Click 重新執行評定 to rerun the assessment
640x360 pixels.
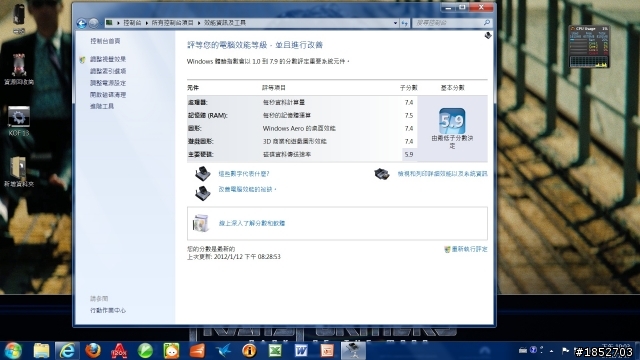(x=469, y=249)
